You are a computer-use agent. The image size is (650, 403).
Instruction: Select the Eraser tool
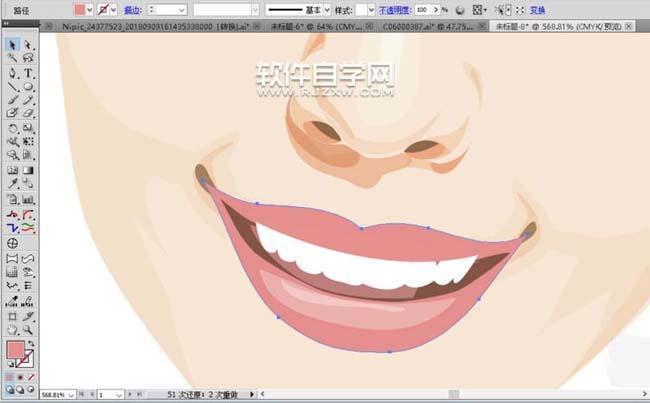[x=28, y=112]
